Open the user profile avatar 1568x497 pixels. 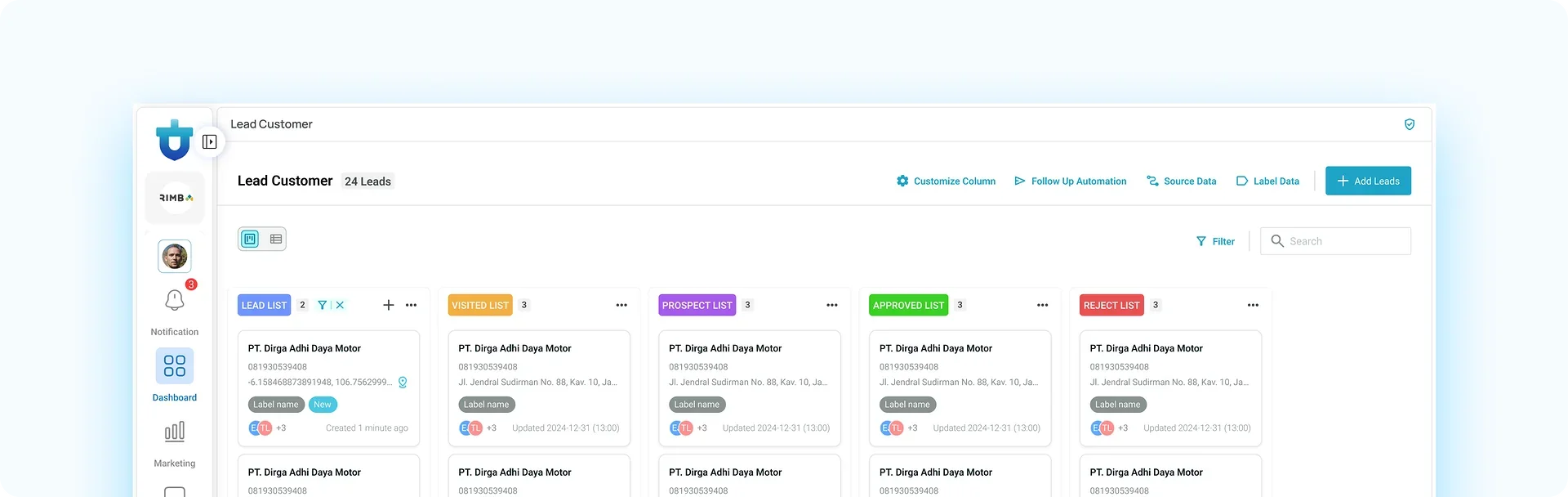tap(175, 257)
